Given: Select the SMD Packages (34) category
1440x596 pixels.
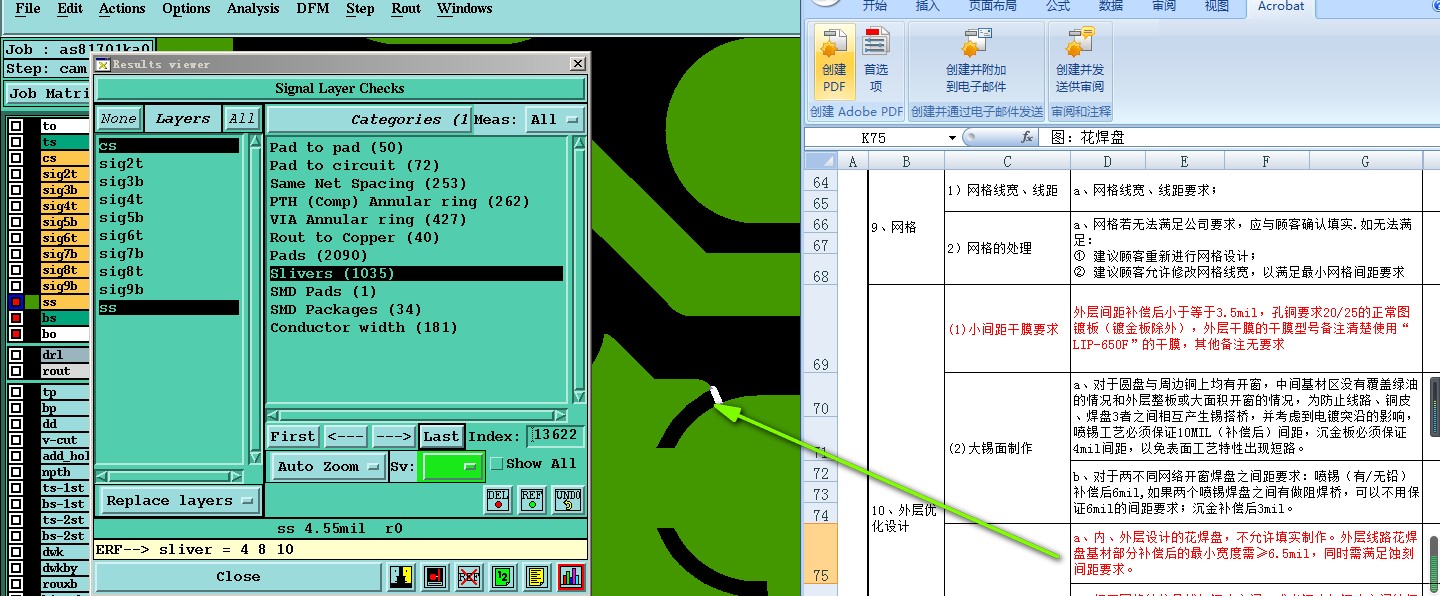Looking at the screenshot, I should coord(416,309).
